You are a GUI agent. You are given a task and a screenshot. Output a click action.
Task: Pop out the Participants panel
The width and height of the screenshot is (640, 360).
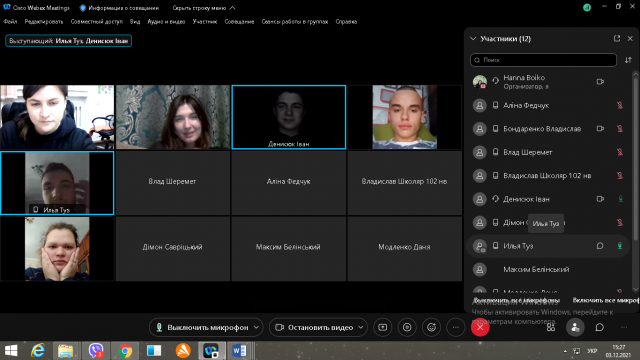pos(617,38)
